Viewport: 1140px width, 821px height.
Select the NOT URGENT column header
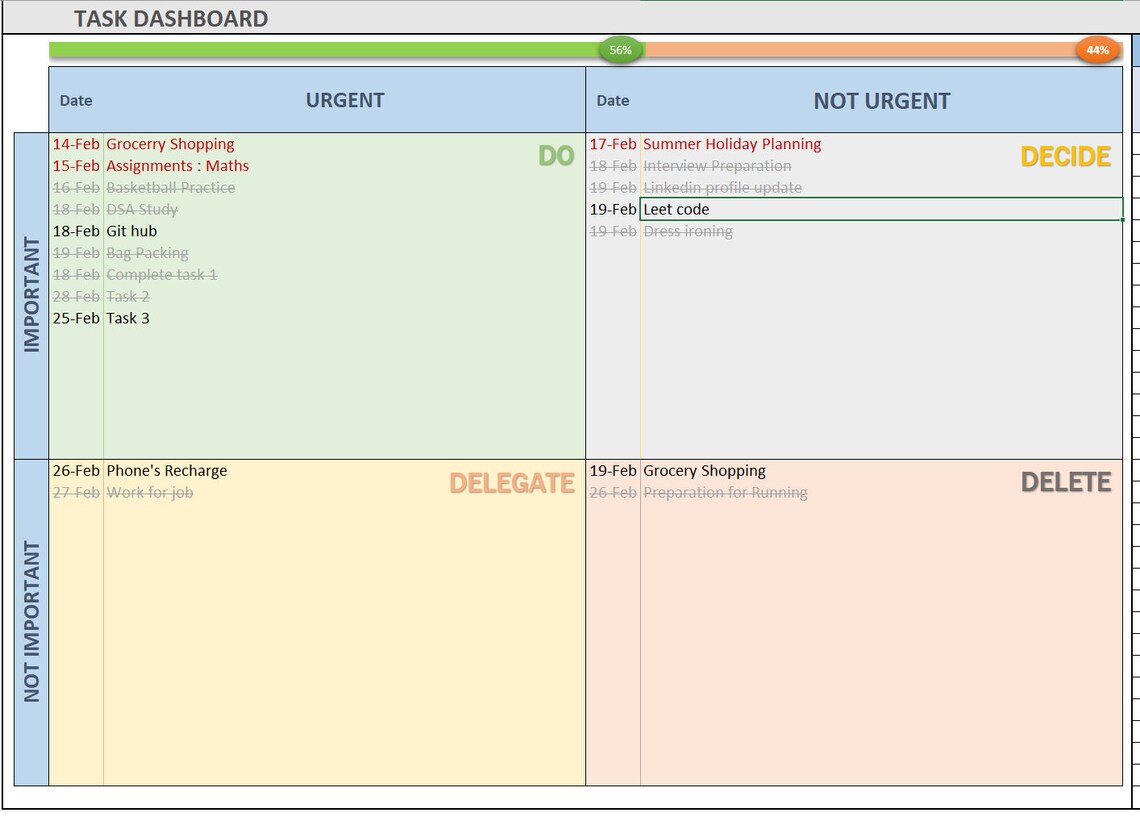click(x=880, y=100)
